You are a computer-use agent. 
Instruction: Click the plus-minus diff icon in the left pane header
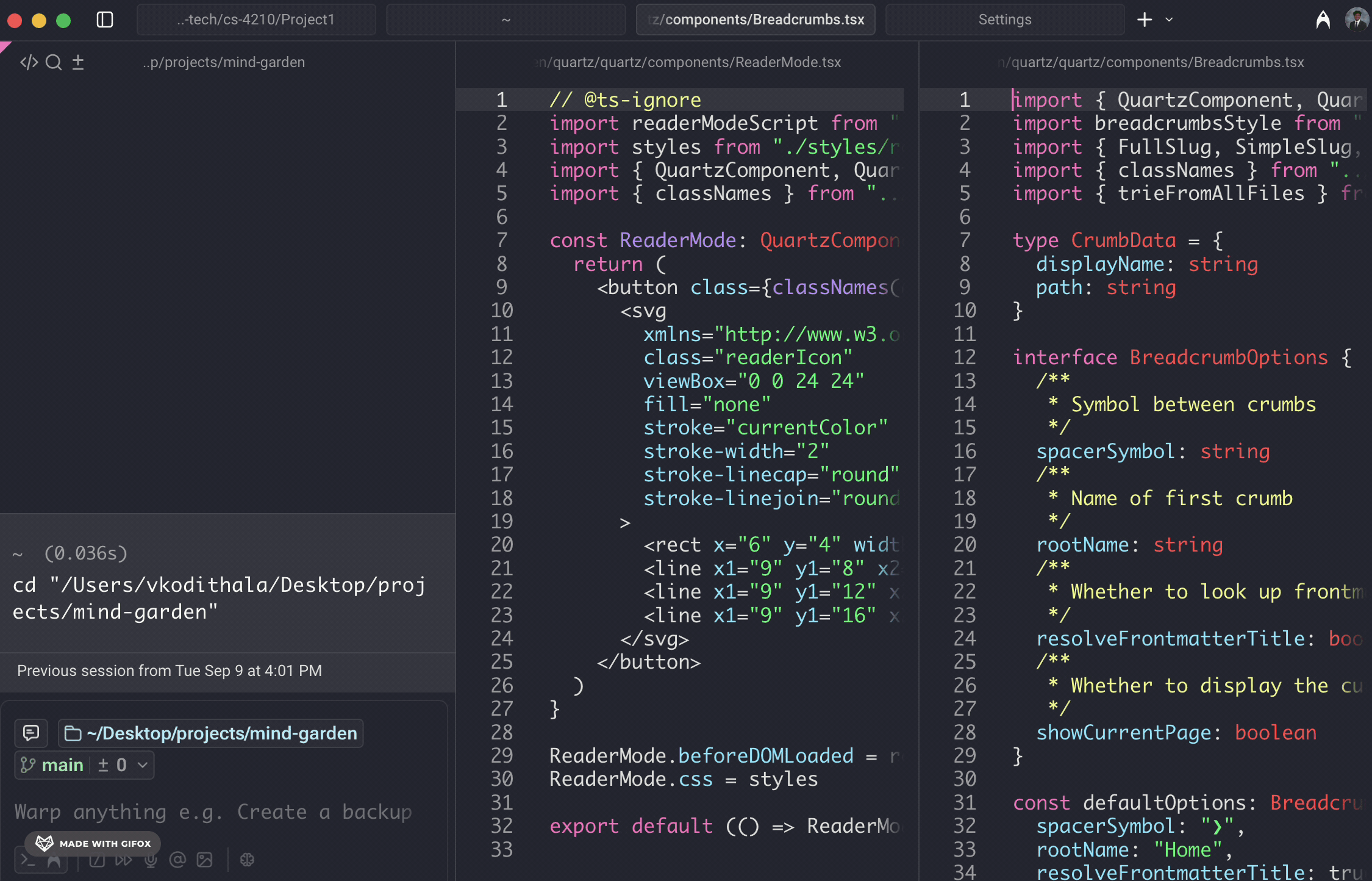point(78,62)
